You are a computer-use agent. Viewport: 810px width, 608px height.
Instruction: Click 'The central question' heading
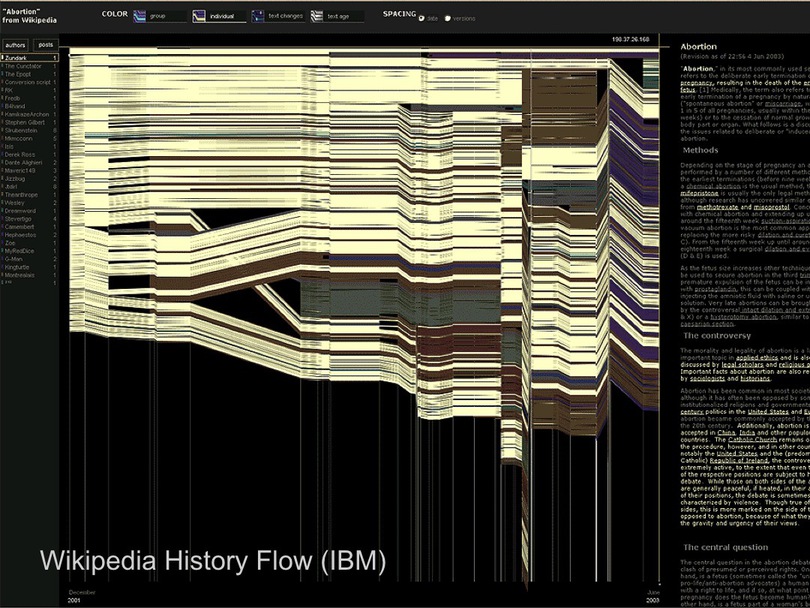pos(725,548)
